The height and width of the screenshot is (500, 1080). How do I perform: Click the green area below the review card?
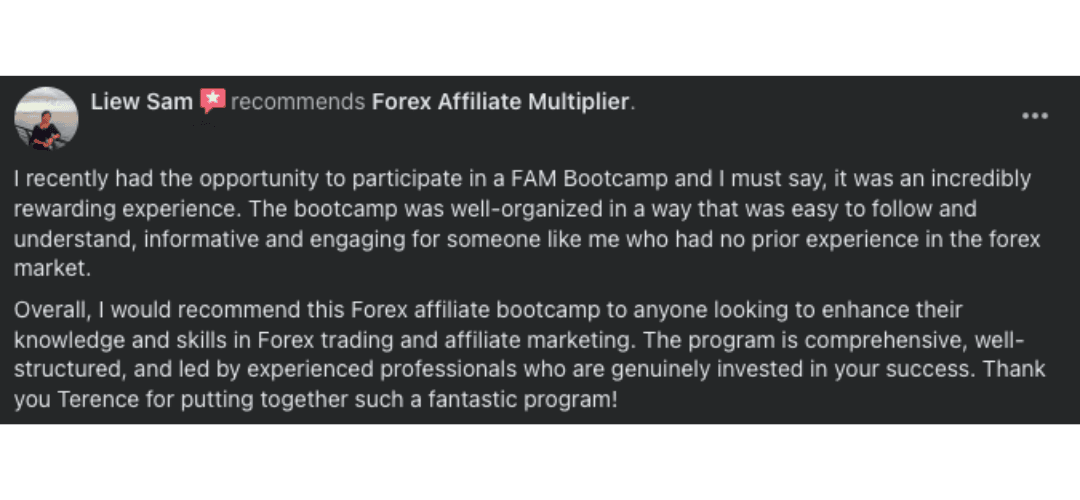(540, 462)
